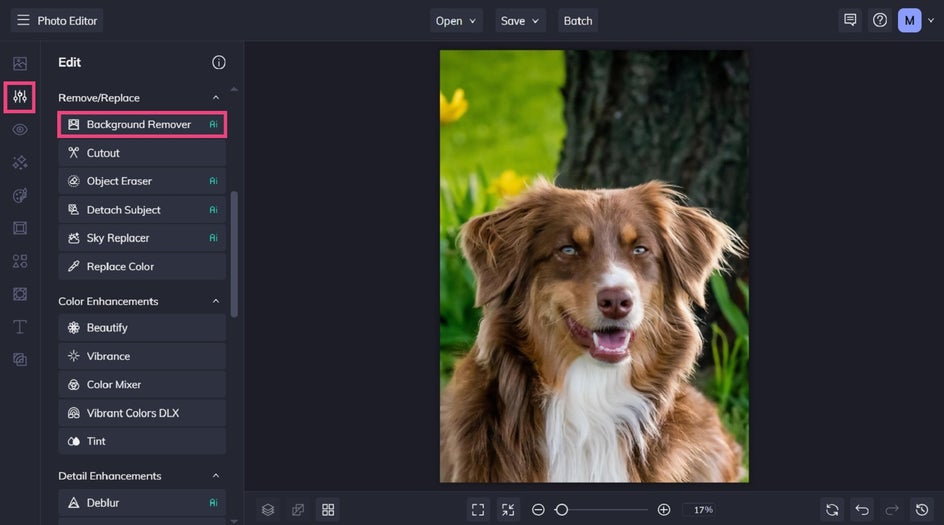Open the Vibrance tool

click(x=142, y=356)
